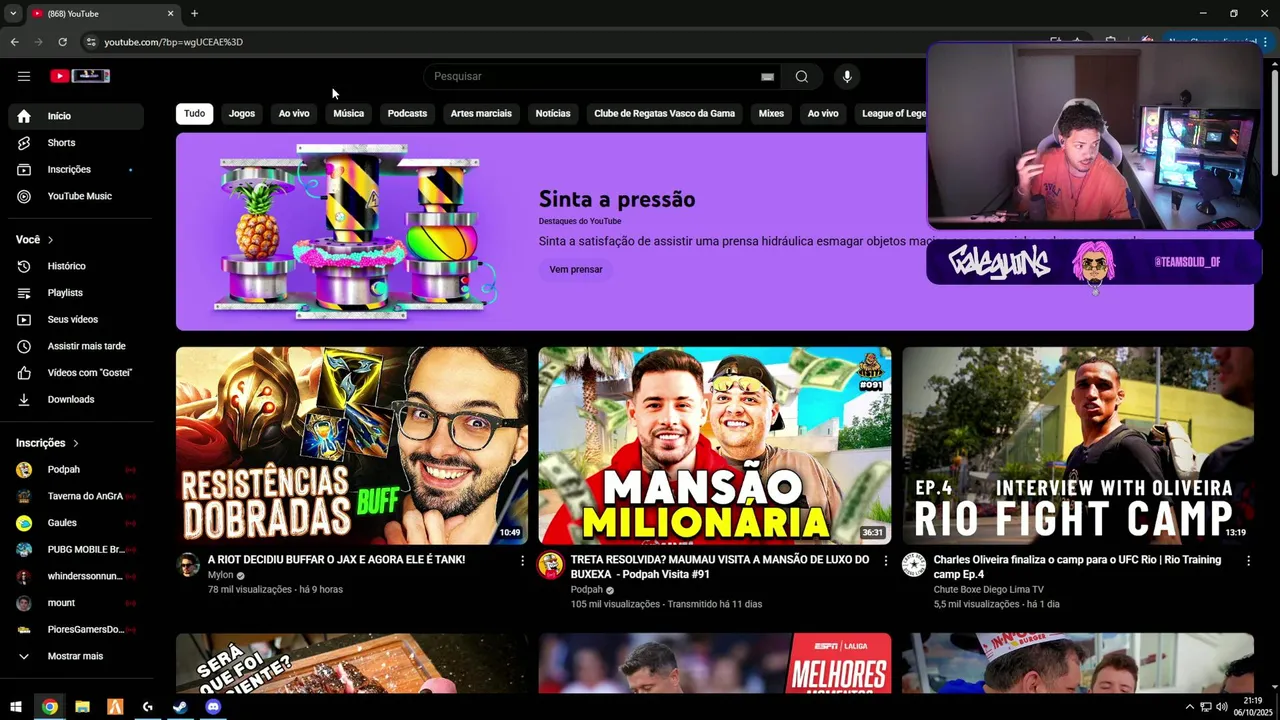The width and height of the screenshot is (1280, 720).
Task: Open the Sinta a pressão banner title
Action: [617, 199]
